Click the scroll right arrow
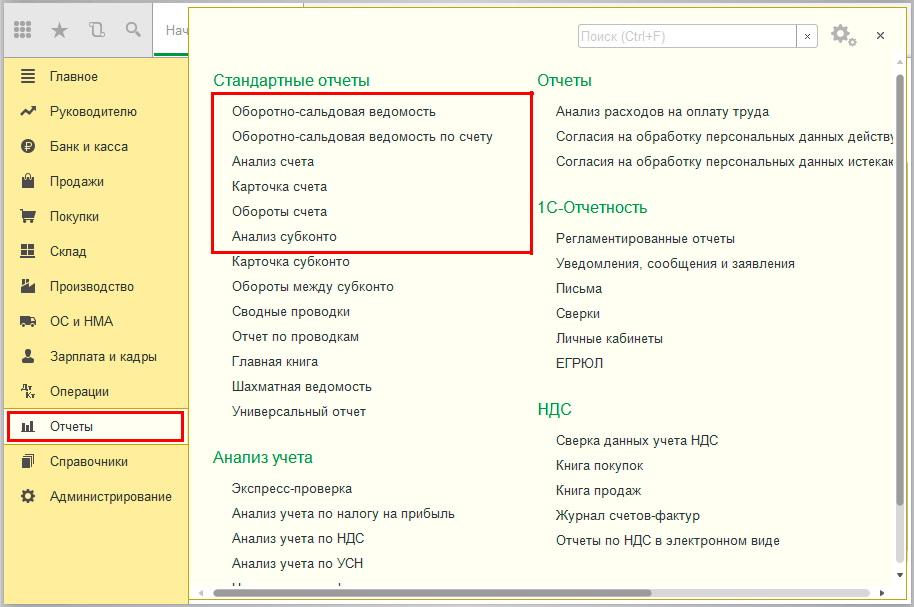This screenshot has width=914, height=607. [882, 593]
